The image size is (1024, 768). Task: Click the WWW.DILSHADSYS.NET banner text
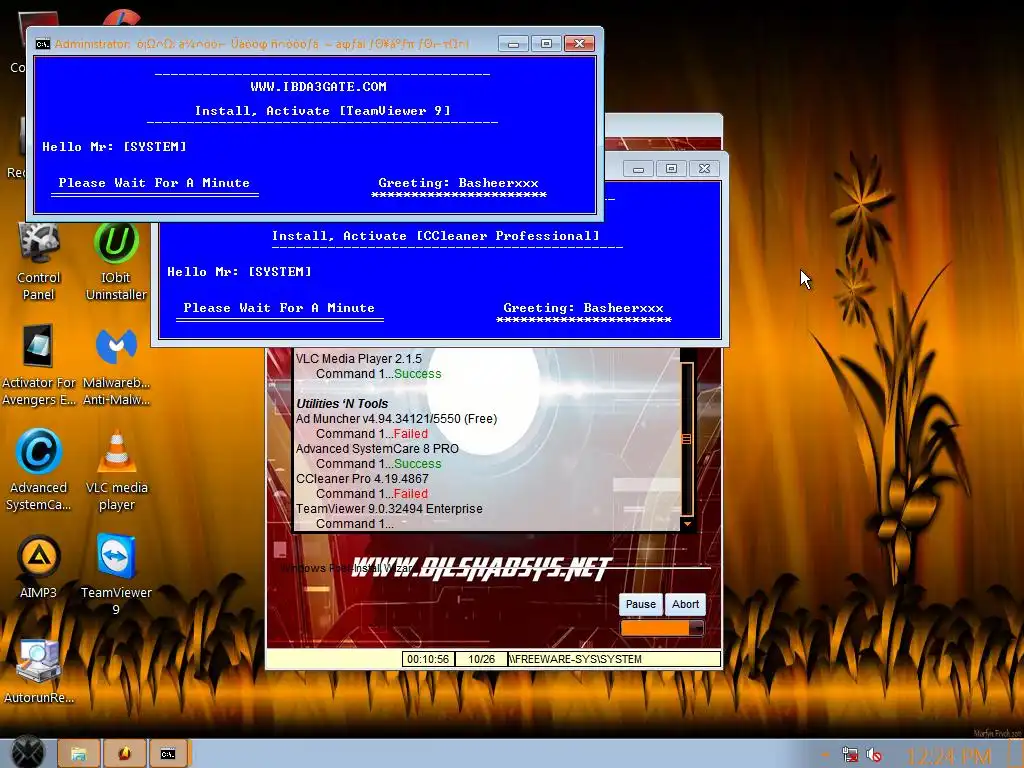pos(482,568)
